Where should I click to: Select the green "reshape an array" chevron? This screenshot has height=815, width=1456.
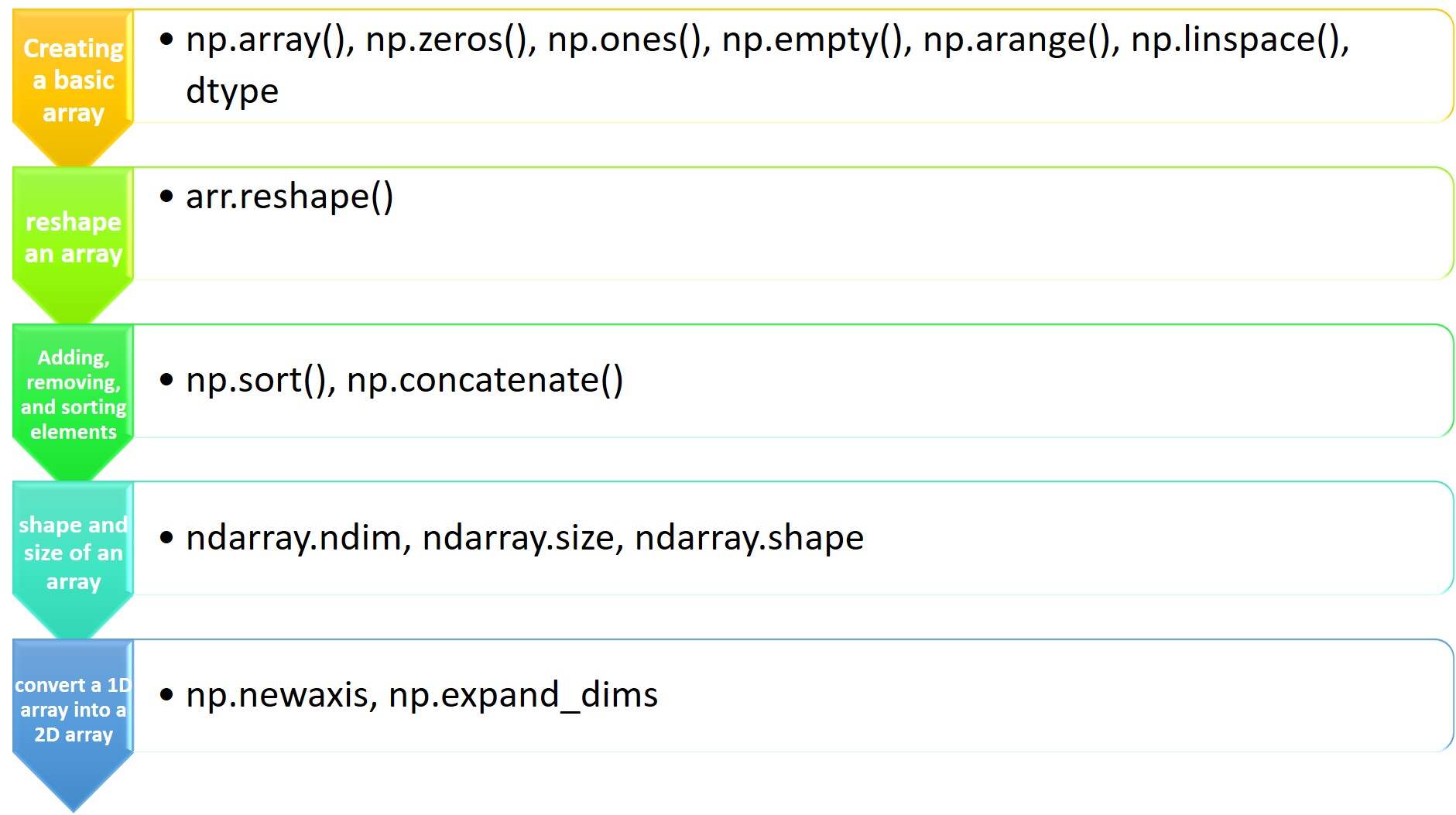[x=74, y=238]
